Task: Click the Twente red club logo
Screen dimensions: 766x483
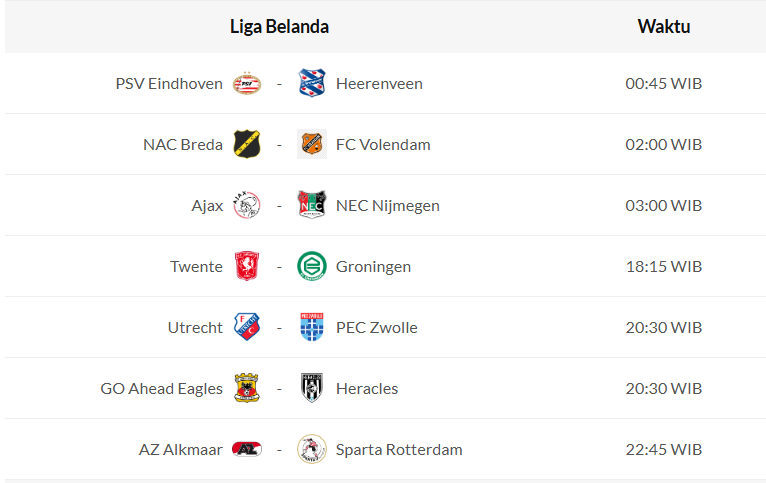Action: [x=247, y=266]
